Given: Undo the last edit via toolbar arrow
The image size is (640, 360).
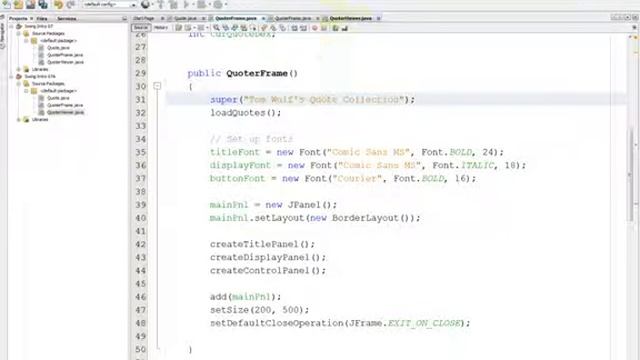Looking at the screenshot, I should point(58,4).
